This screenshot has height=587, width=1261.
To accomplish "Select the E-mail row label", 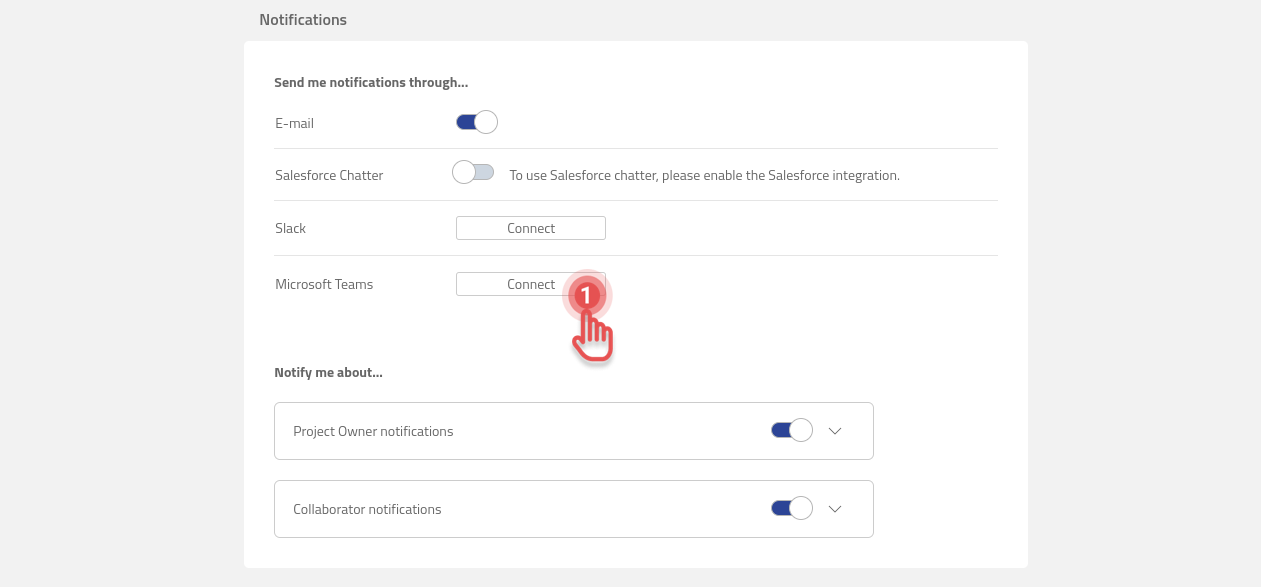I will (x=294, y=123).
